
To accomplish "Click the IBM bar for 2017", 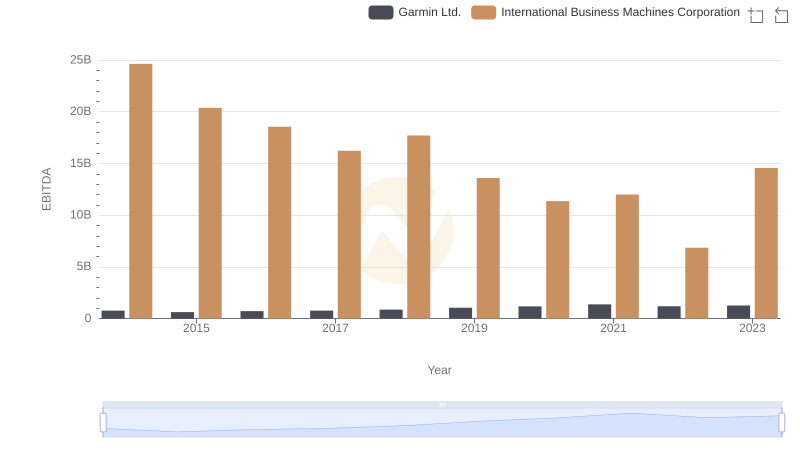I will [349, 235].
